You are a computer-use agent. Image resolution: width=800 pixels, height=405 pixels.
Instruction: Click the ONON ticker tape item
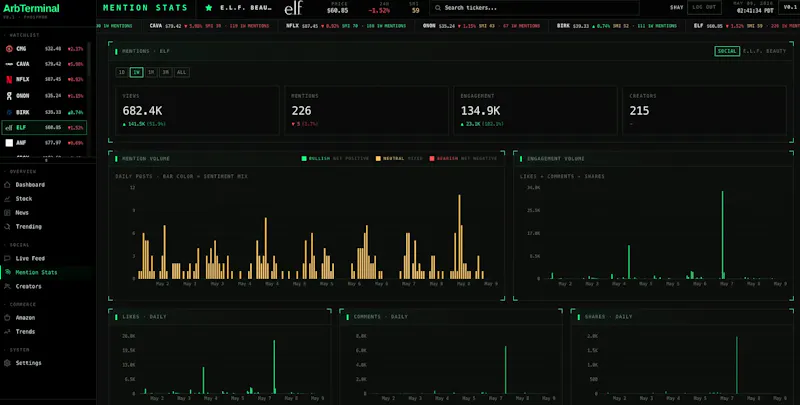(481, 26)
